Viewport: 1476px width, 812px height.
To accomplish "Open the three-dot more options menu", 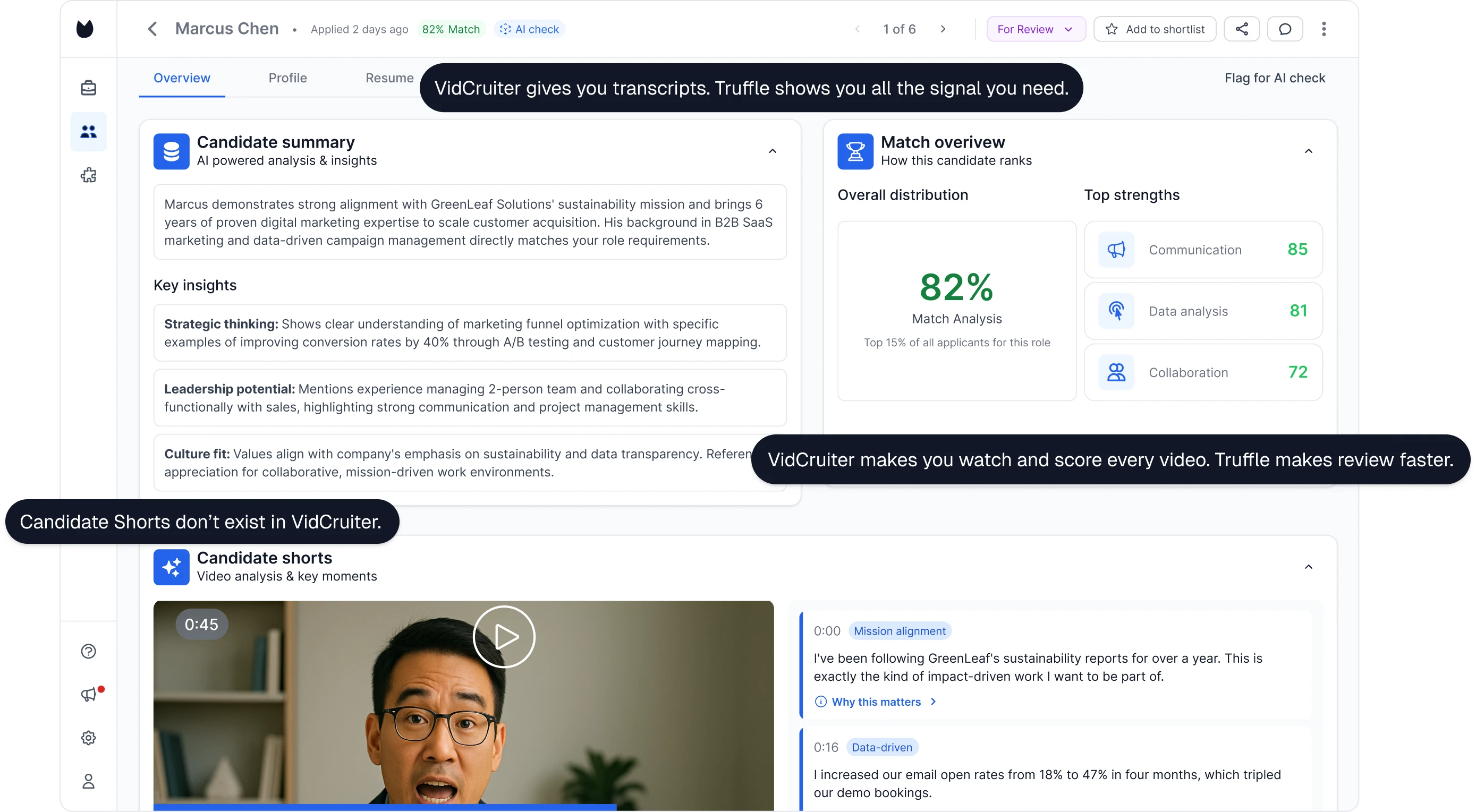I will pos(1324,29).
